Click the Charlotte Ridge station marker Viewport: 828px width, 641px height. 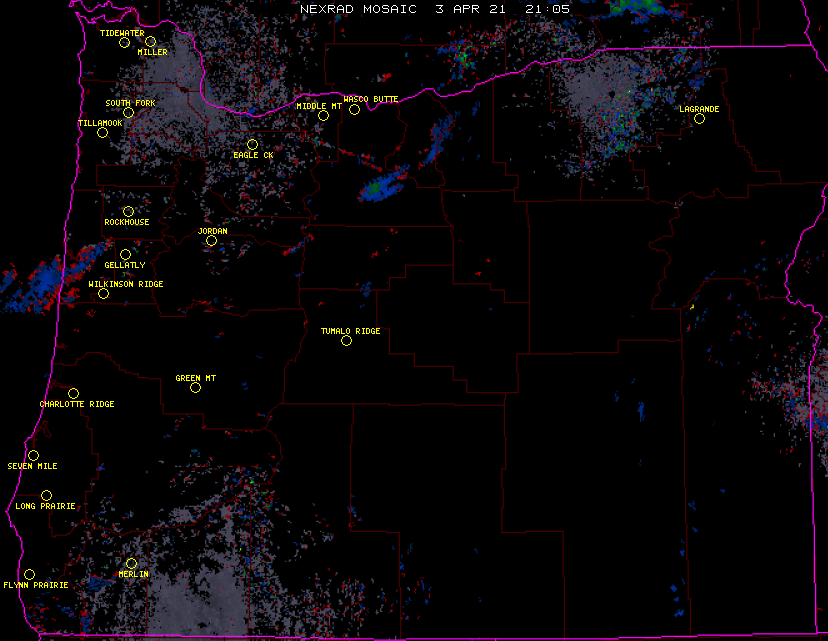(x=73, y=393)
